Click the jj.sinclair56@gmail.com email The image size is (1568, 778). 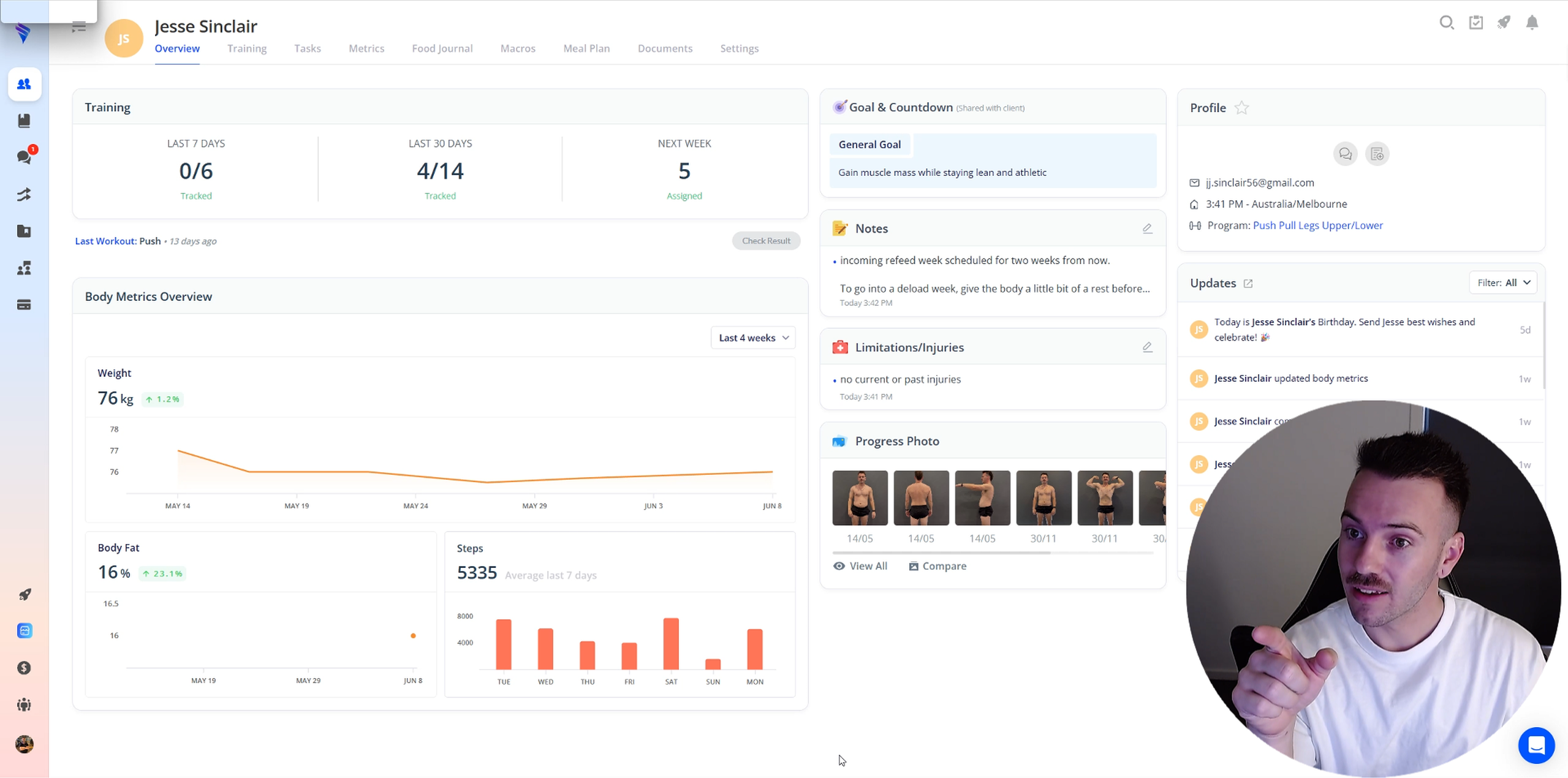point(1260,183)
